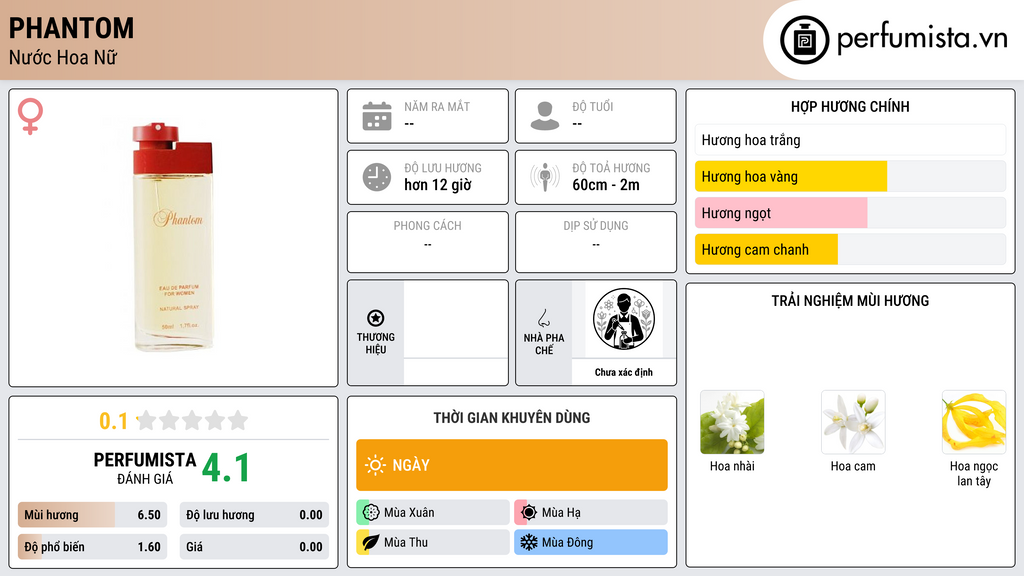
Task: Click the Perfumista đánh giá label
Action: click(145, 468)
